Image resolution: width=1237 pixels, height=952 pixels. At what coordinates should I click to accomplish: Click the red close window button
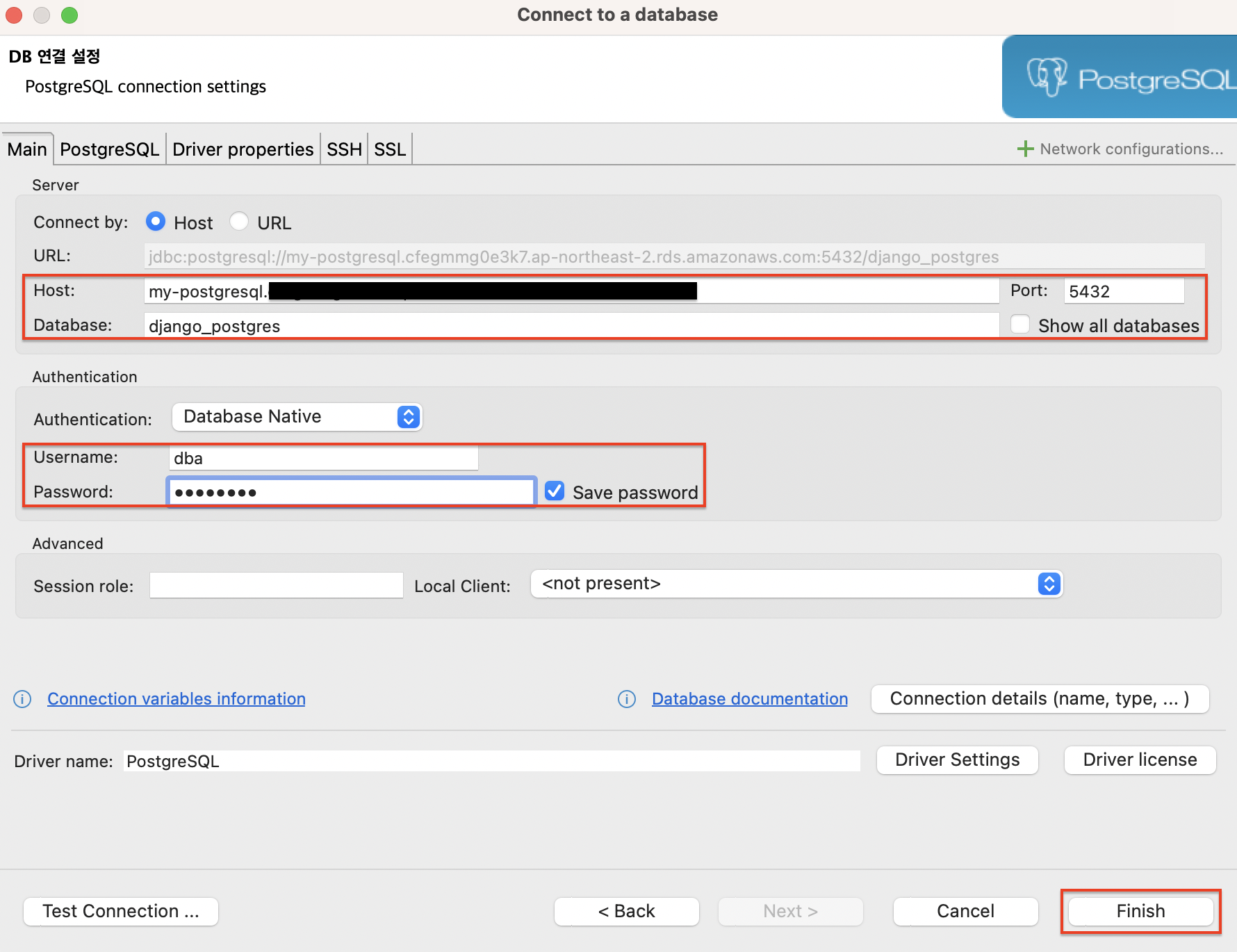tap(14, 15)
